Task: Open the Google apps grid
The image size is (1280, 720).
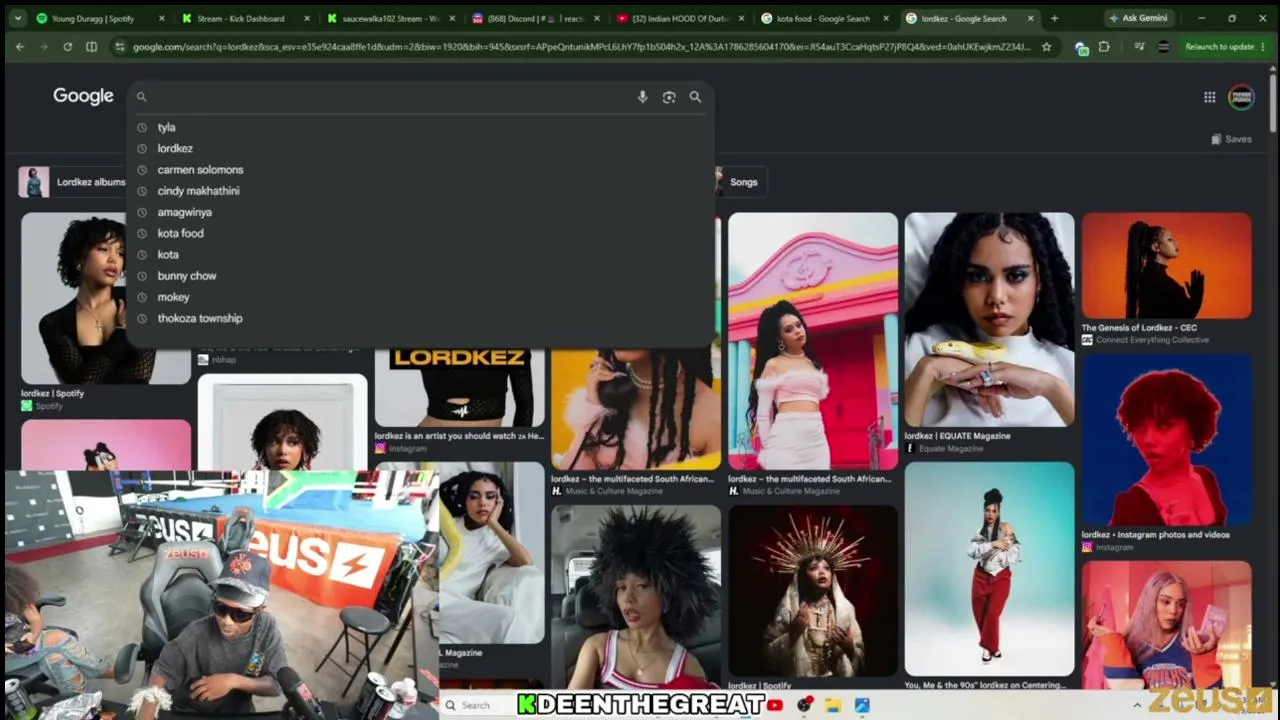Action: pyautogui.click(x=1209, y=97)
